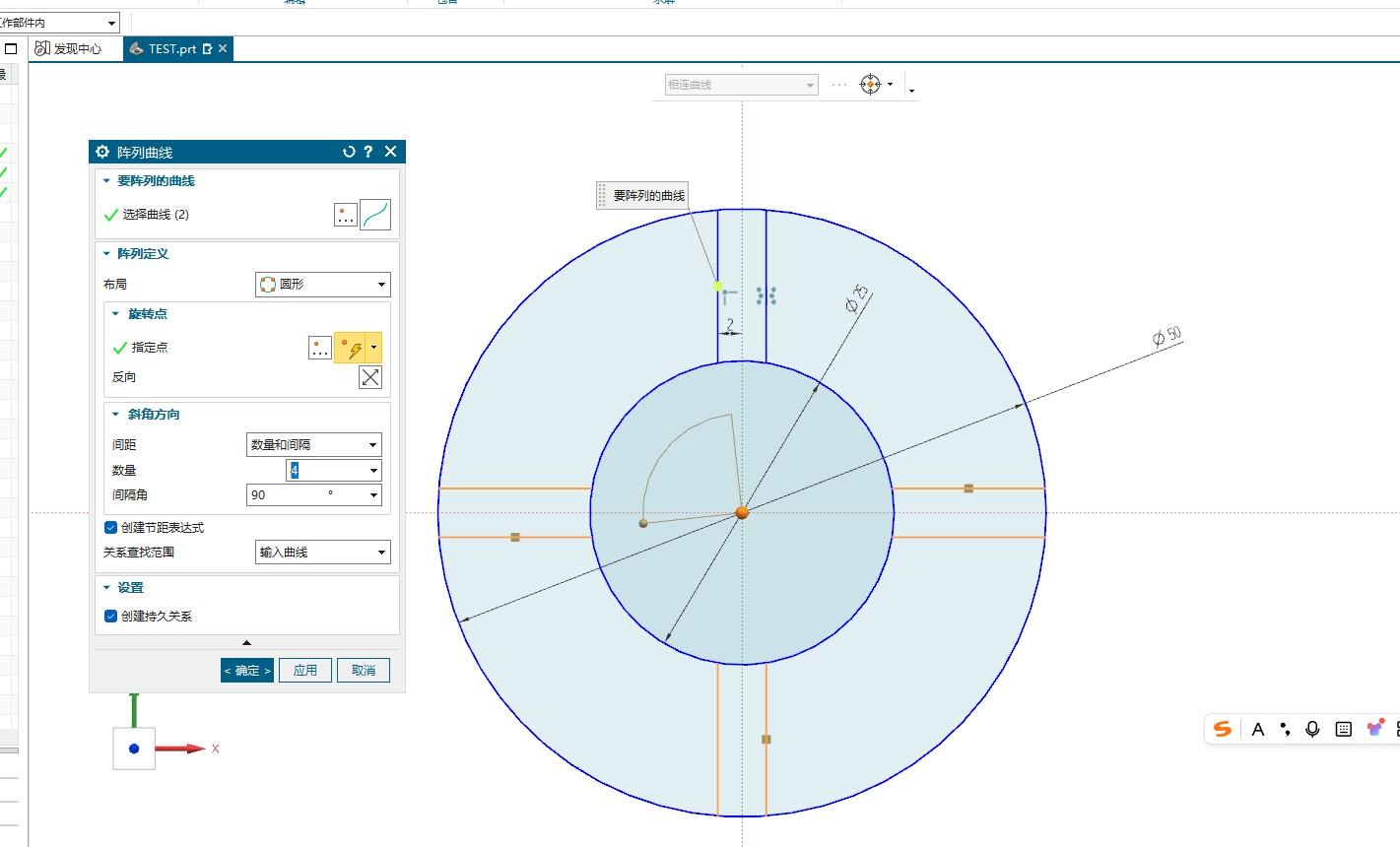Click the snap point target icon
The image size is (1400, 847).
pos(870,85)
